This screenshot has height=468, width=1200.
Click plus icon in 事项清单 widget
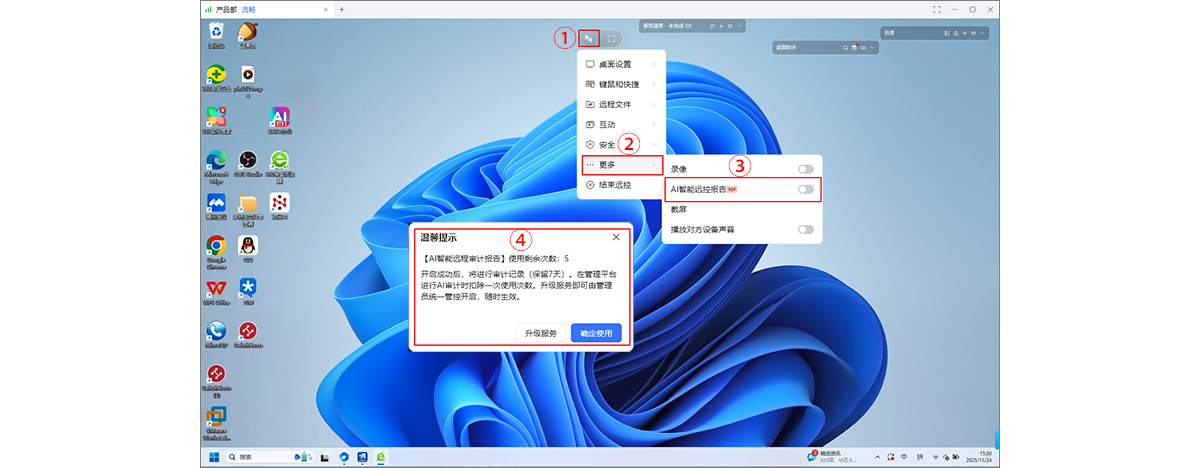coord(720,26)
